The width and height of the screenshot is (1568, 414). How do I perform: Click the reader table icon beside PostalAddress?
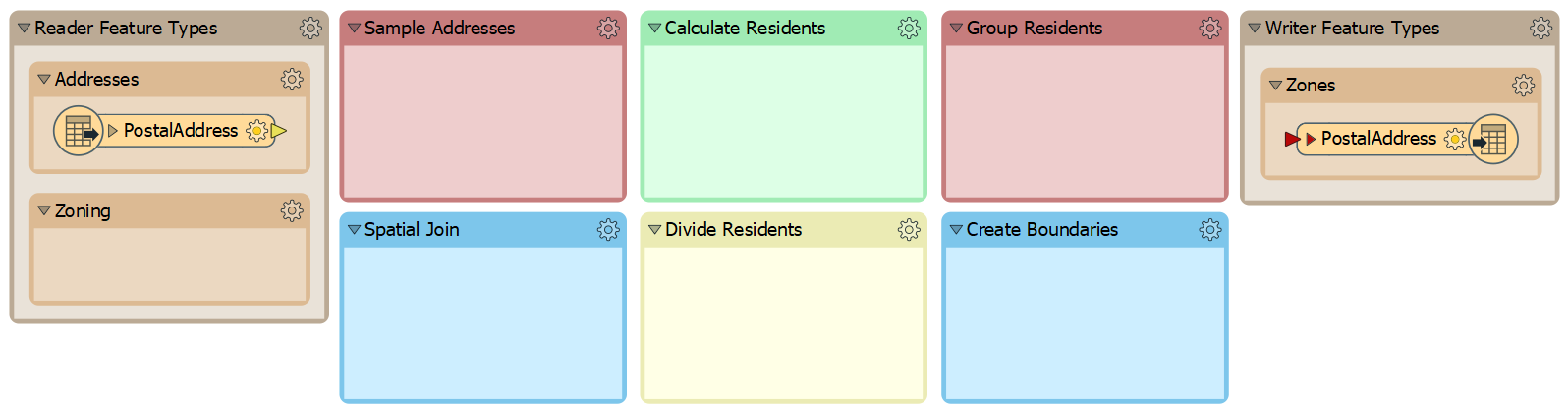click(79, 131)
